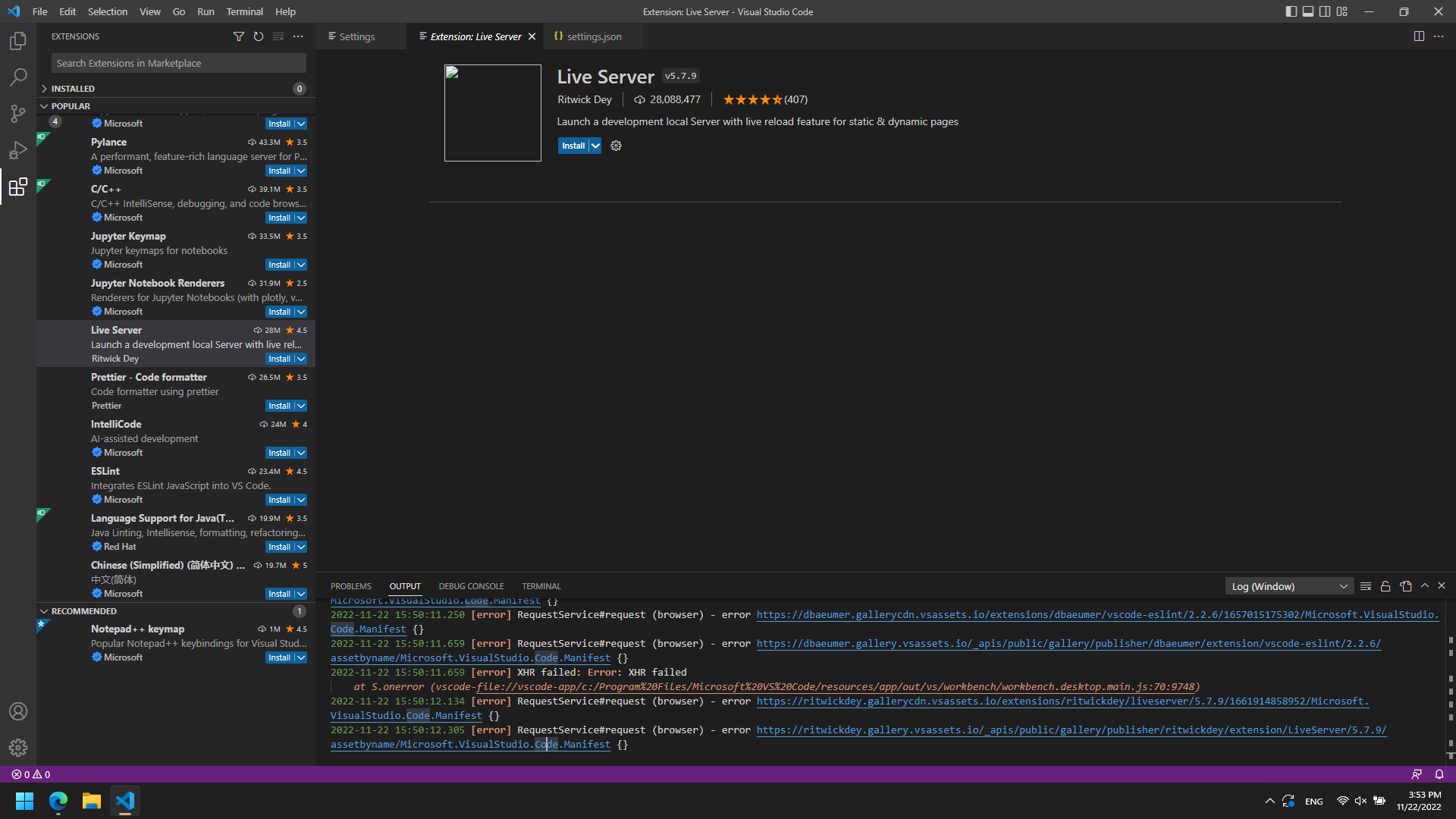Install the Live Server extension
The height and width of the screenshot is (819, 1456).
click(573, 146)
